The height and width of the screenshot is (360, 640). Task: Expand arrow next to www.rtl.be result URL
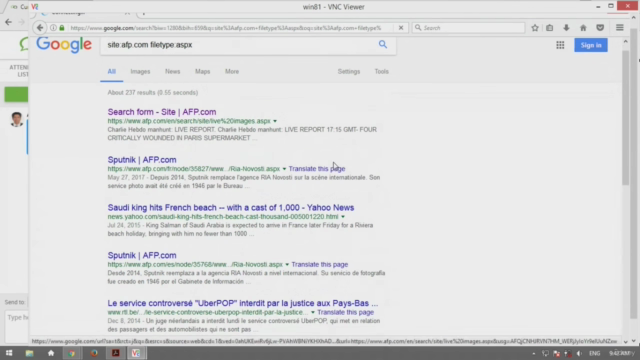coord(313,312)
